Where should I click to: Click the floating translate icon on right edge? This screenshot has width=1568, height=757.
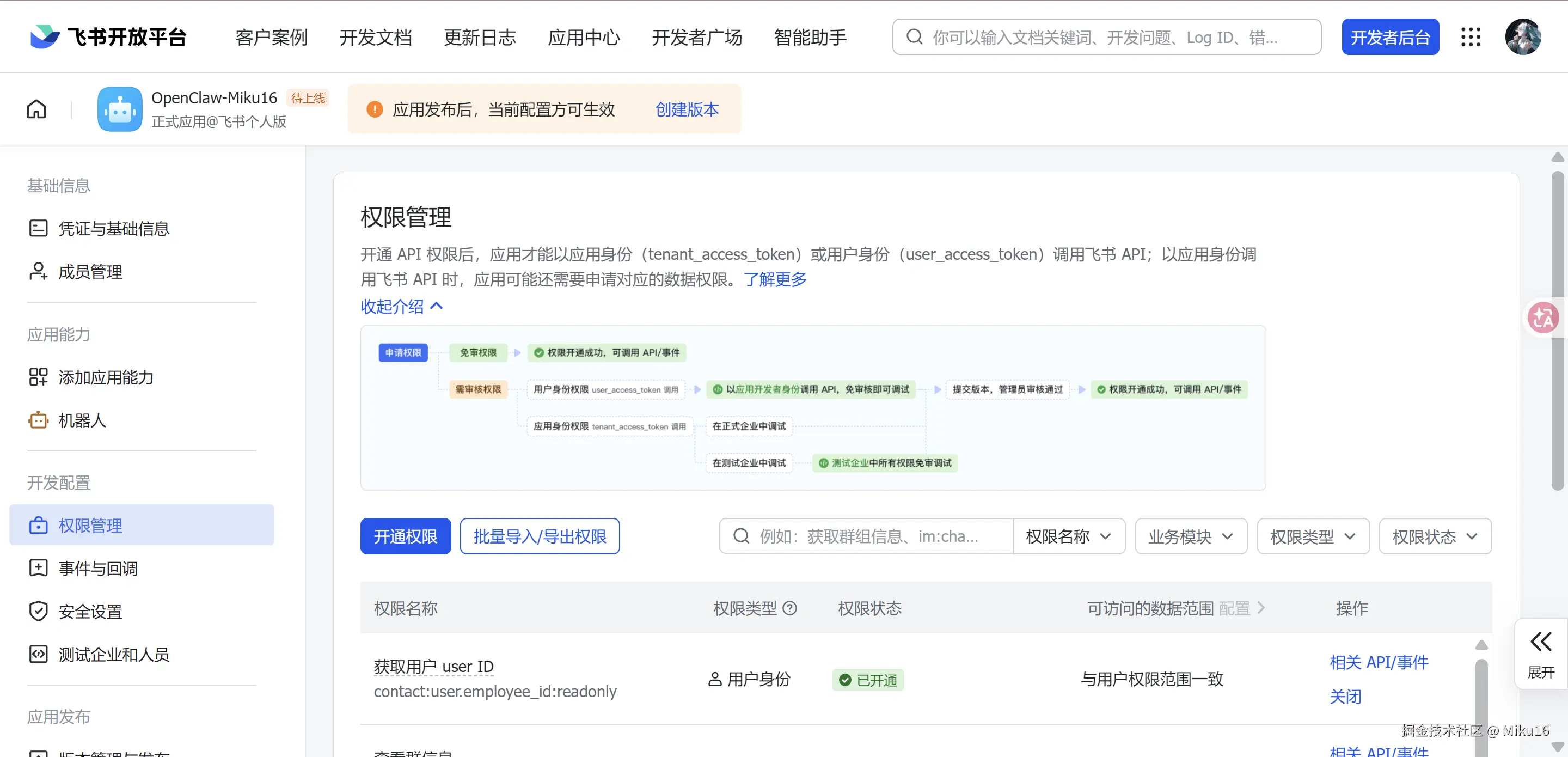[1543, 318]
